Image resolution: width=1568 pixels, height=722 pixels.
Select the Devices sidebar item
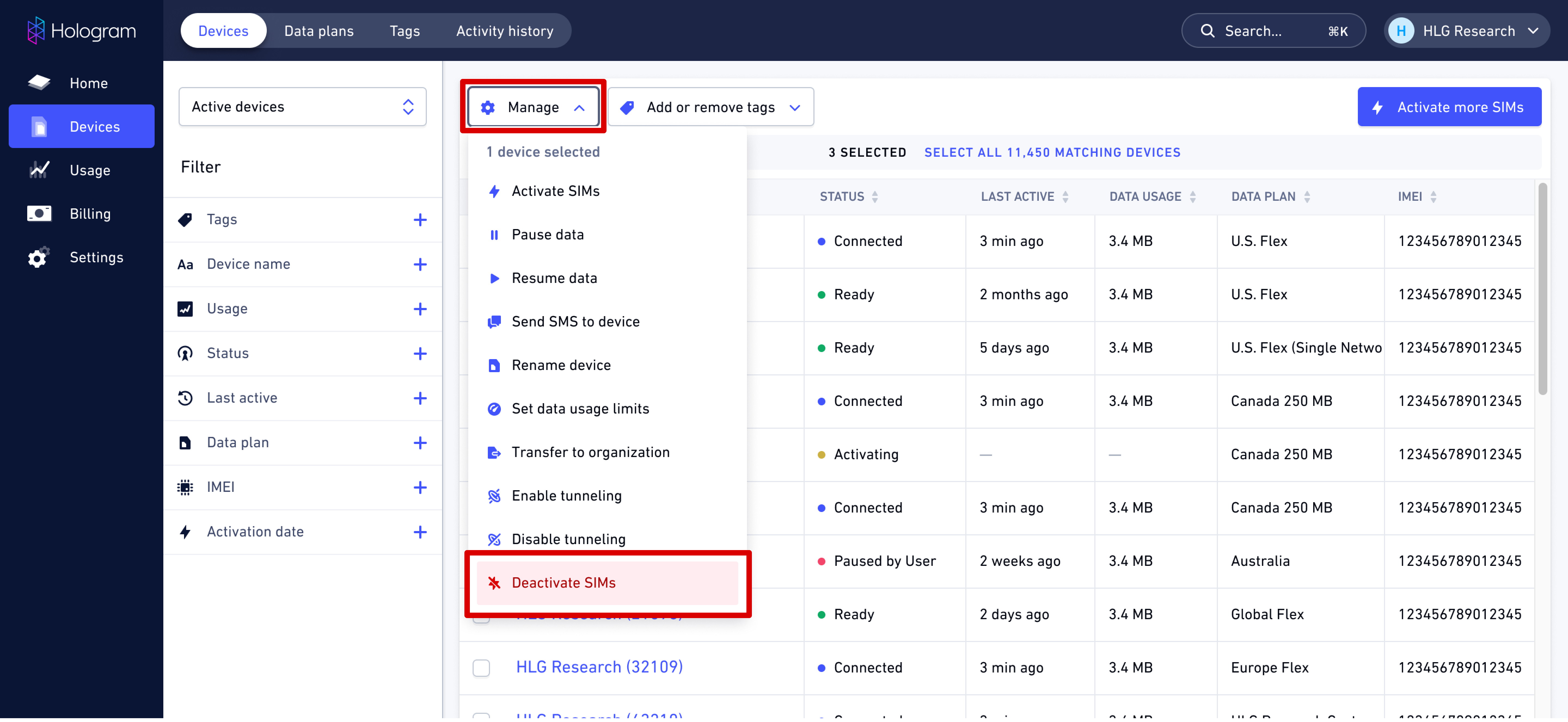[82, 126]
